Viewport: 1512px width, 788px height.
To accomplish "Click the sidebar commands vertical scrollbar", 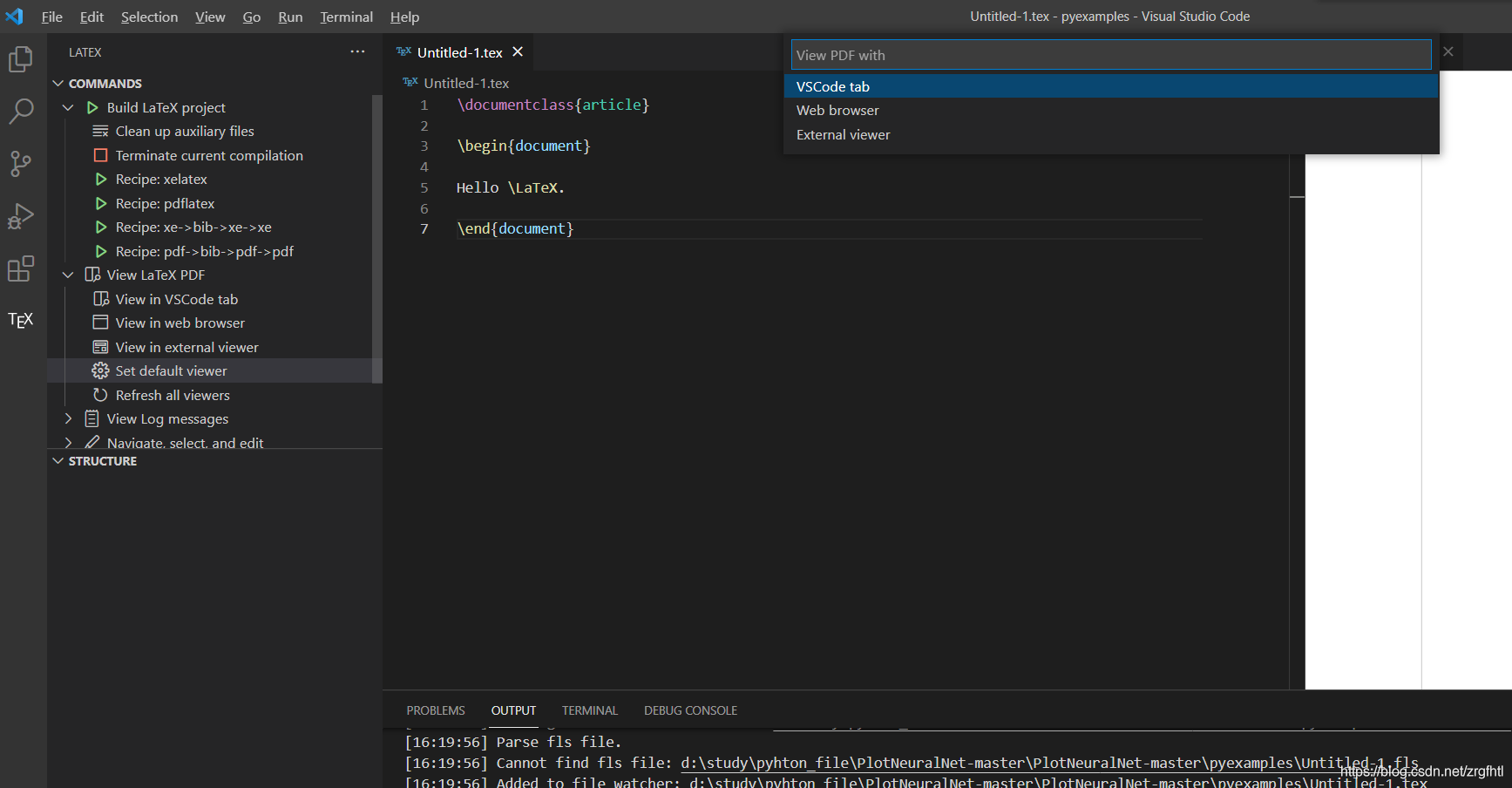I will 377,239.
